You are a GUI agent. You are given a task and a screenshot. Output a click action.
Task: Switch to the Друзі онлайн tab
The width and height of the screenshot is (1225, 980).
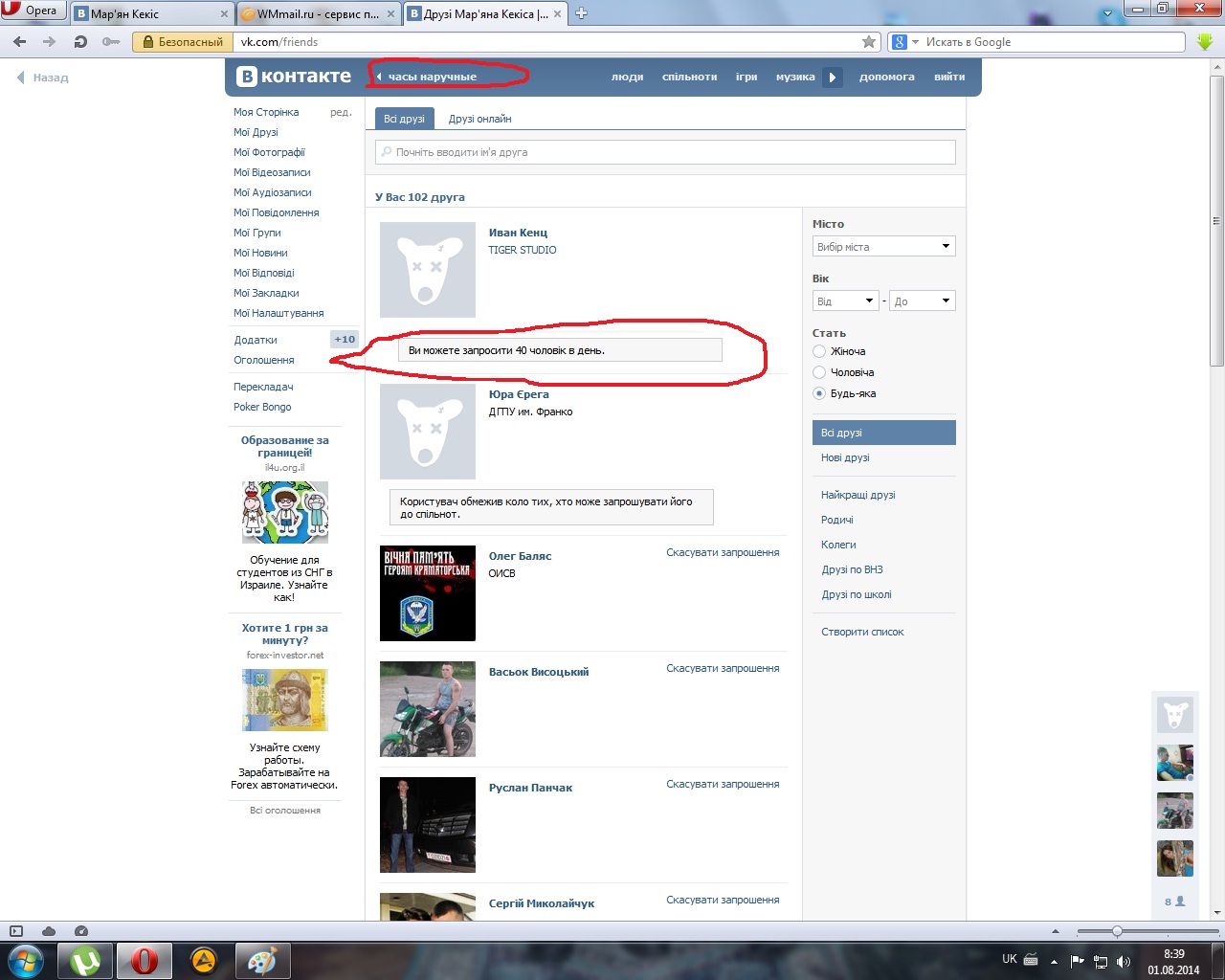point(480,119)
